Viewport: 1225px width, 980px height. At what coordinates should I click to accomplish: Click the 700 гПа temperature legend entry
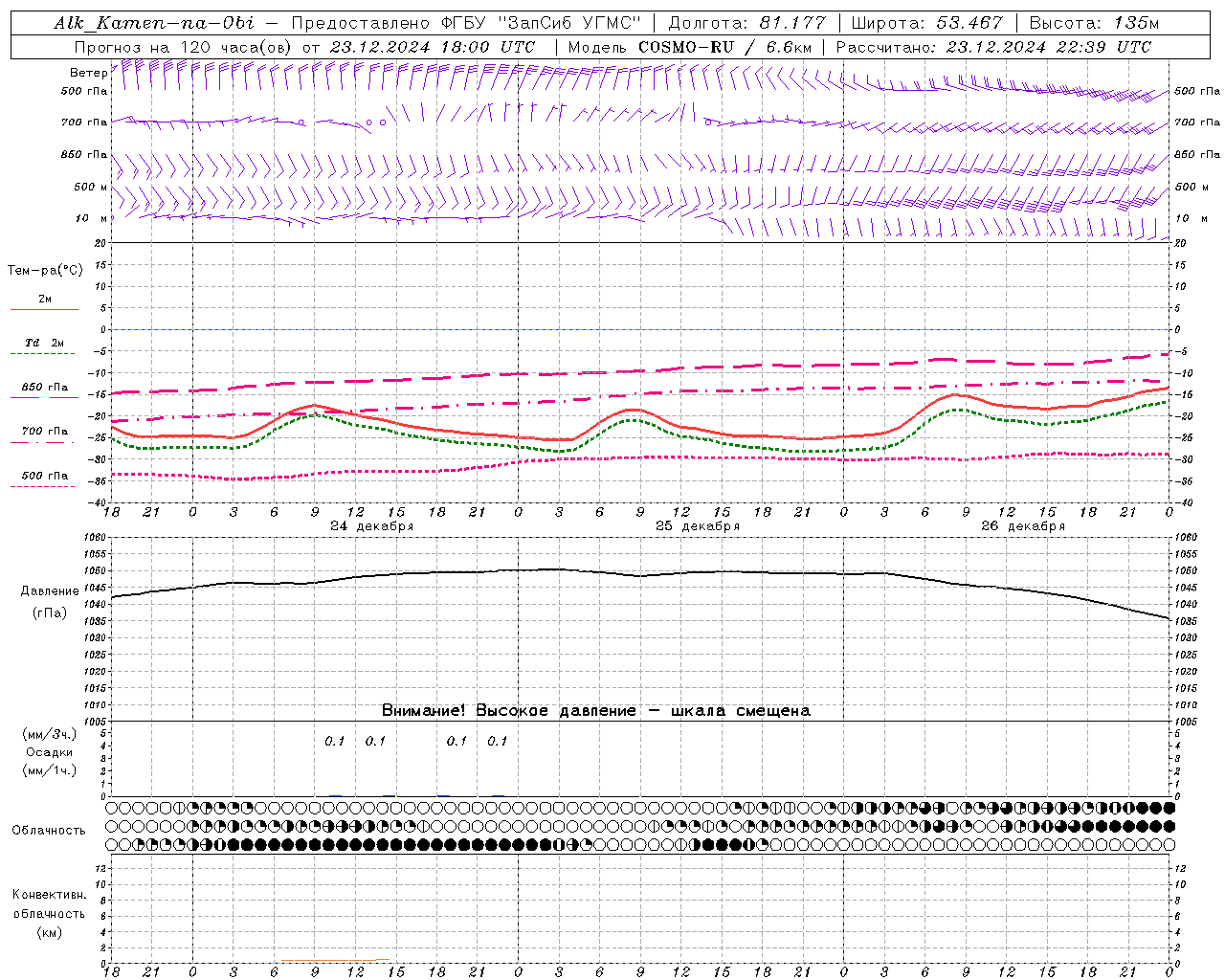click(x=45, y=432)
